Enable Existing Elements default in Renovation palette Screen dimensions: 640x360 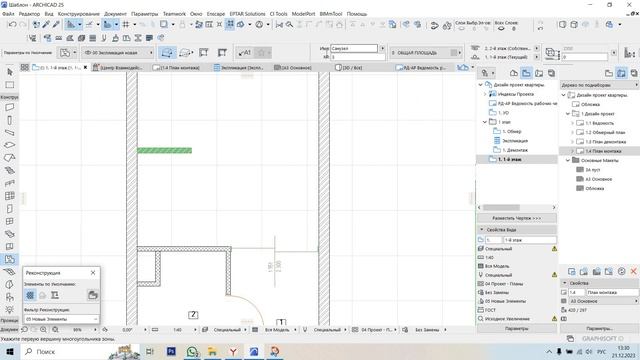30,295
